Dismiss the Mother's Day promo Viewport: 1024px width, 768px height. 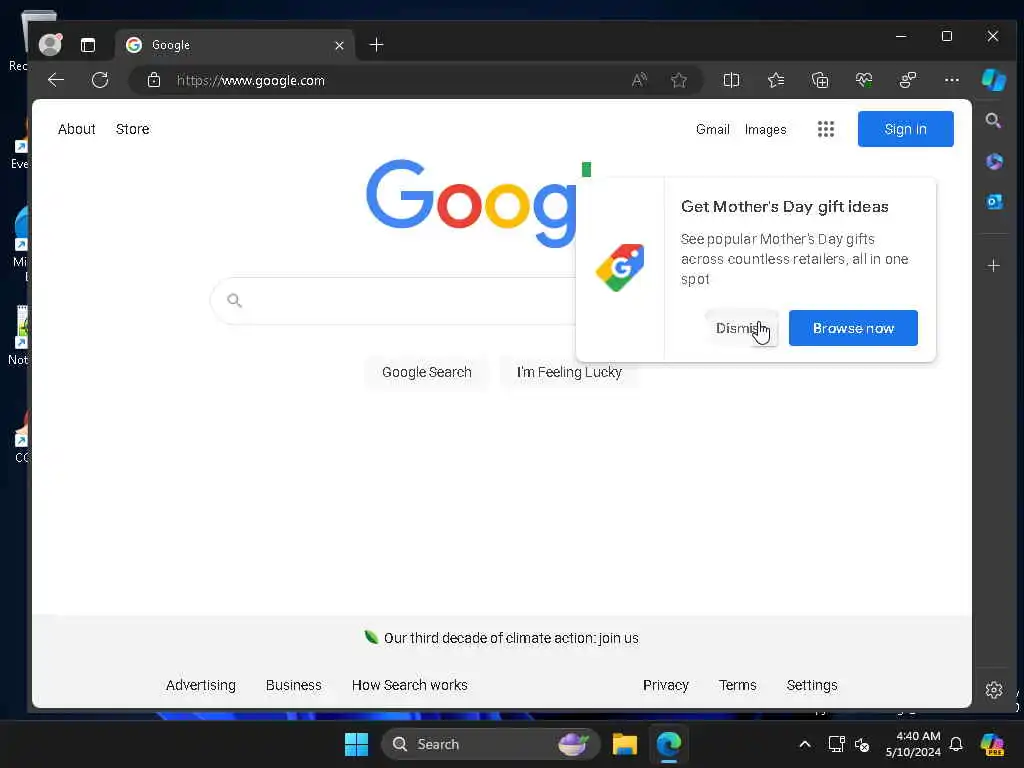click(742, 328)
